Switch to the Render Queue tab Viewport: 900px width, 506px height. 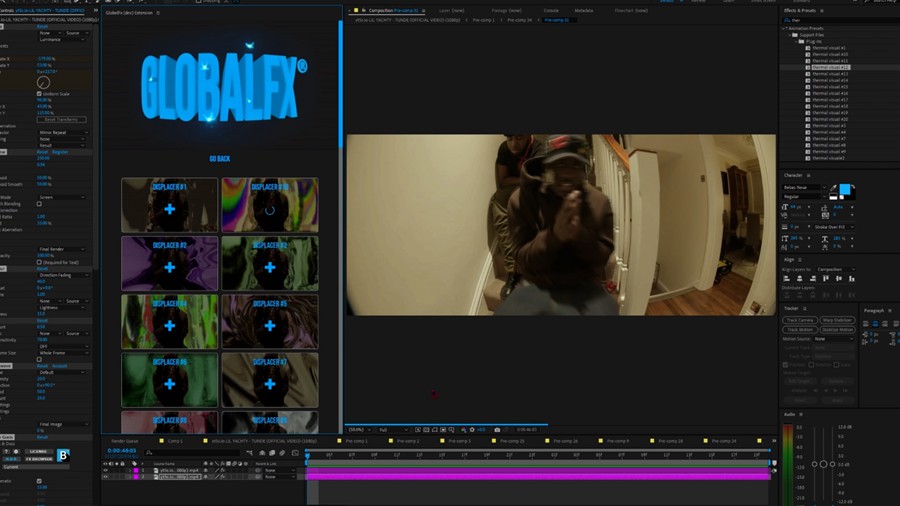pyautogui.click(x=125, y=441)
